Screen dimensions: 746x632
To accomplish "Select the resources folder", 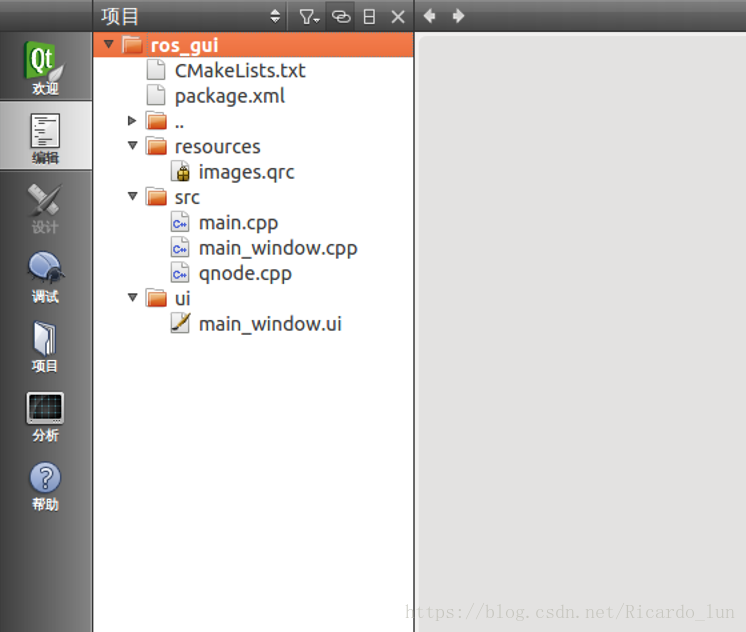I will [x=217, y=147].
